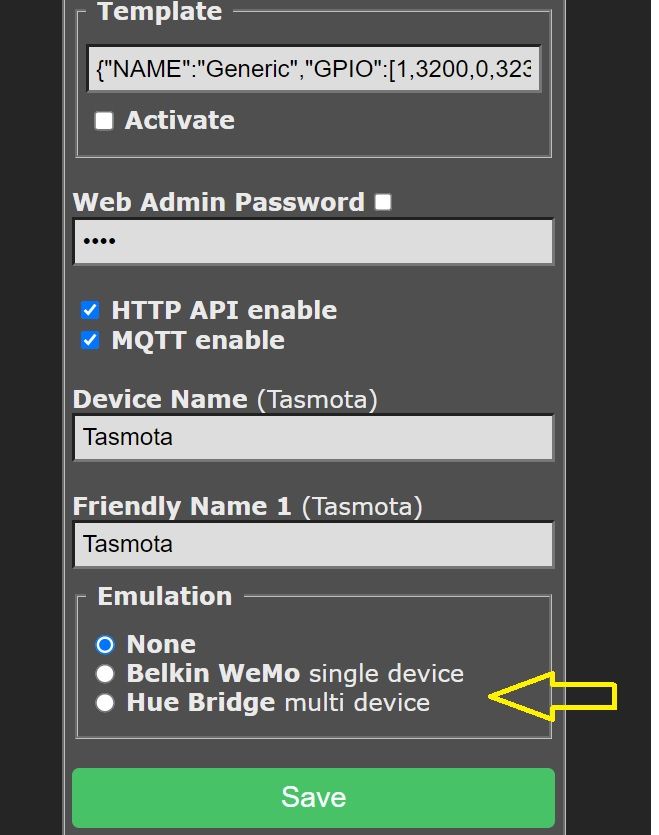Select the Hue Bridge radio button

[105, 702]
